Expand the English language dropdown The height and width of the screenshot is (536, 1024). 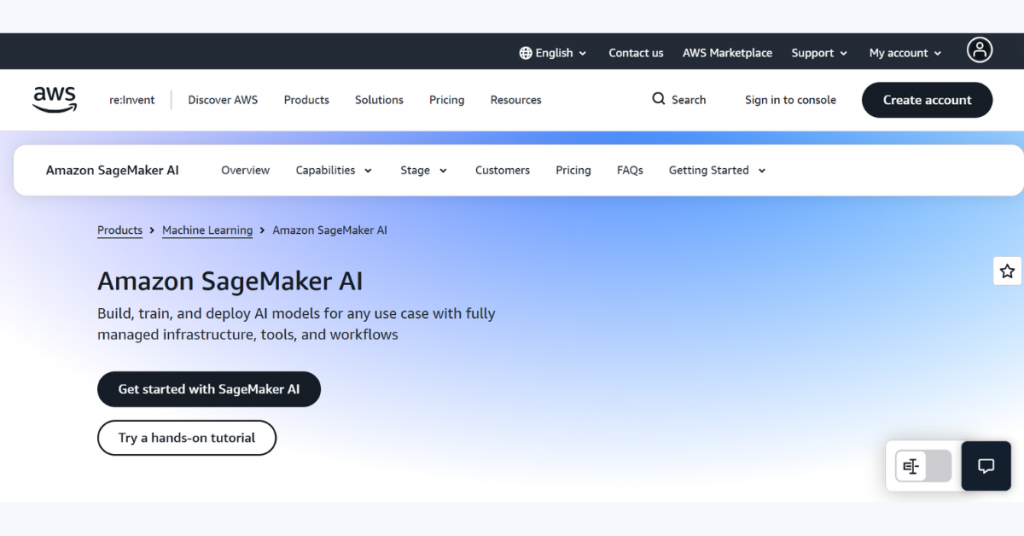tap(552, 53)
